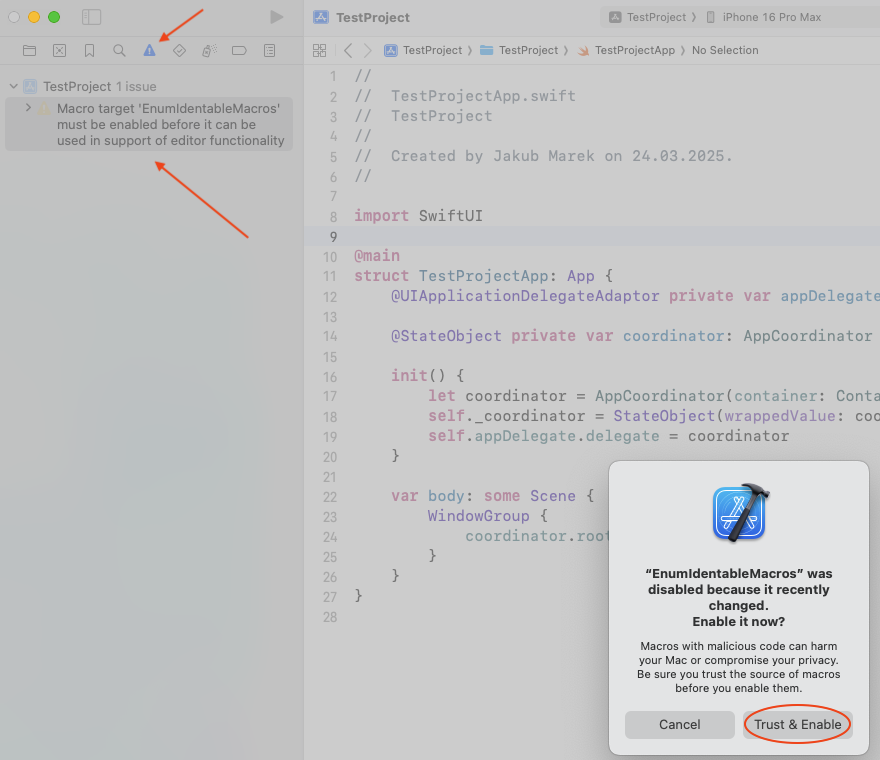Click Cancel in the macro dialog
The height and width of the screenshot is (760, 880).
(x=679, y=724)
